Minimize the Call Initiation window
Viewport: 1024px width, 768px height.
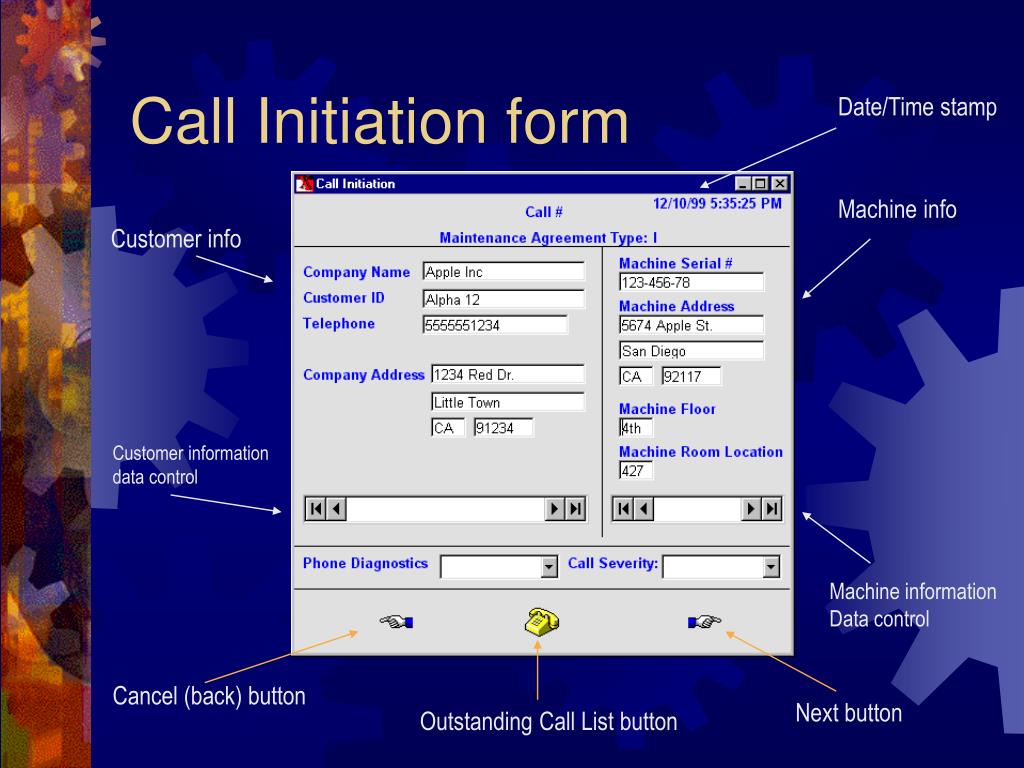coord(743,184)
